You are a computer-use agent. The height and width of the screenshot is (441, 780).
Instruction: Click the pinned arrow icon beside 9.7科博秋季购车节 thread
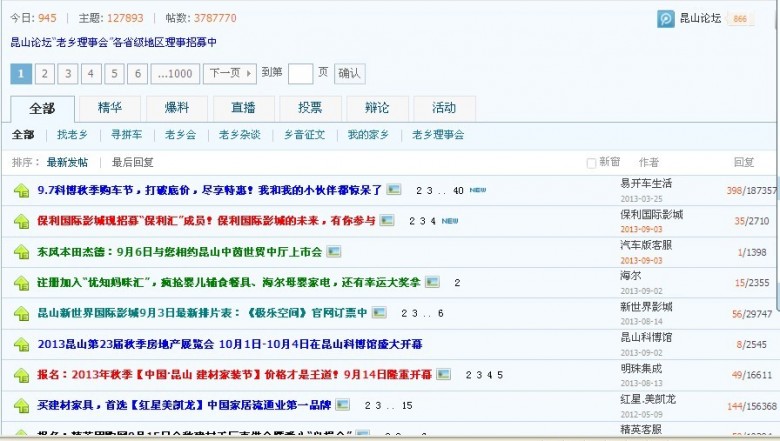coord(21,190)
